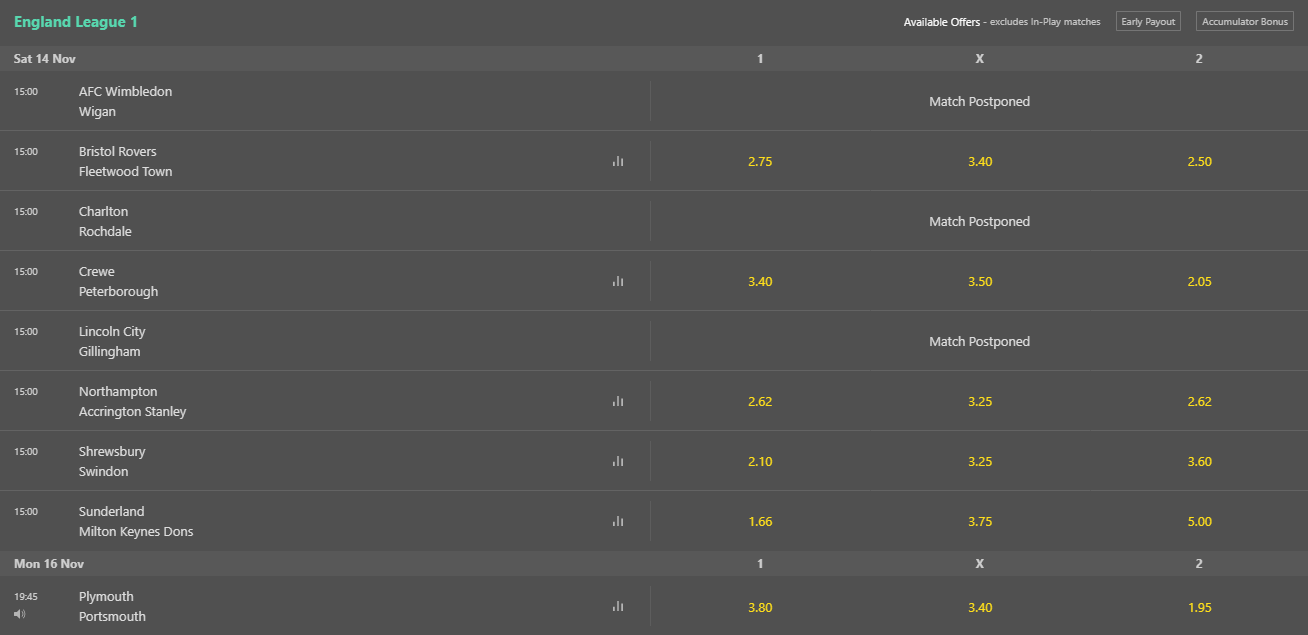
Task: Pick Peterborough away win at 2.05
Action: point(1199,281)
